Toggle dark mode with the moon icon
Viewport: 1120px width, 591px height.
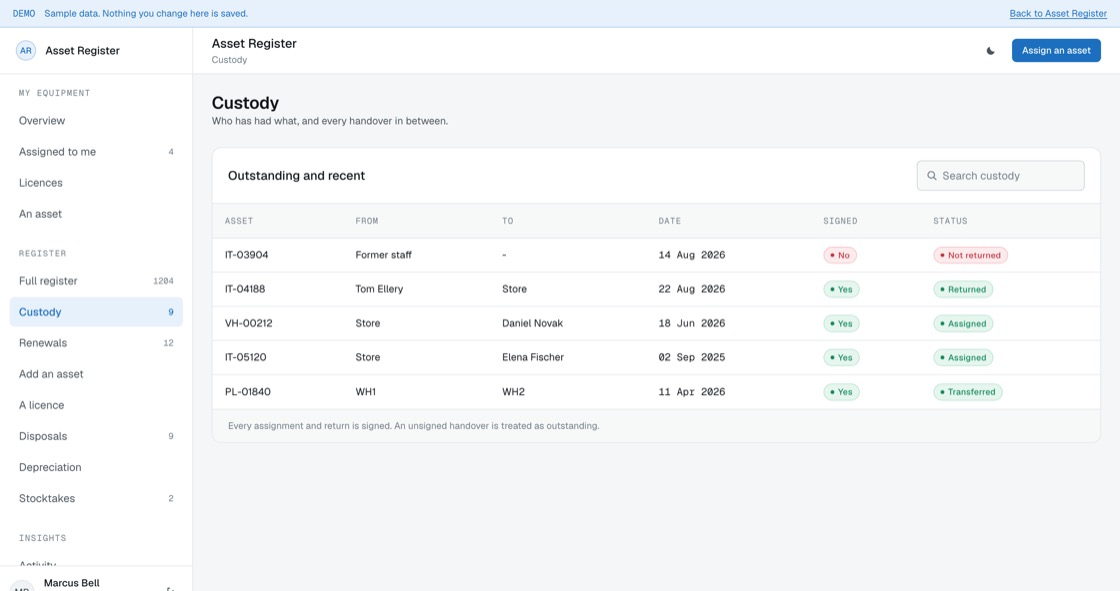pyautogui.click(x=990, y=51)
